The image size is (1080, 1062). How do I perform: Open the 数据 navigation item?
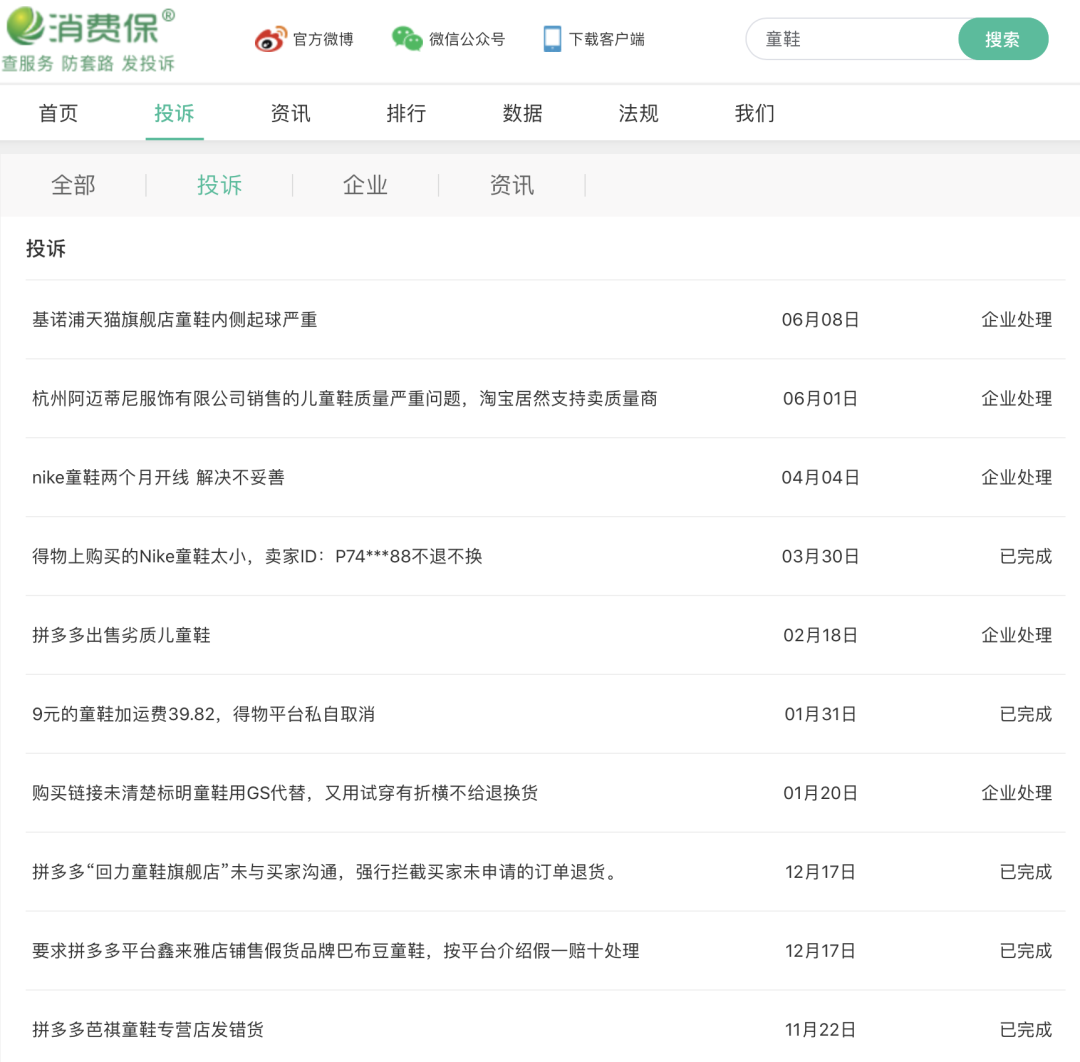522,113
